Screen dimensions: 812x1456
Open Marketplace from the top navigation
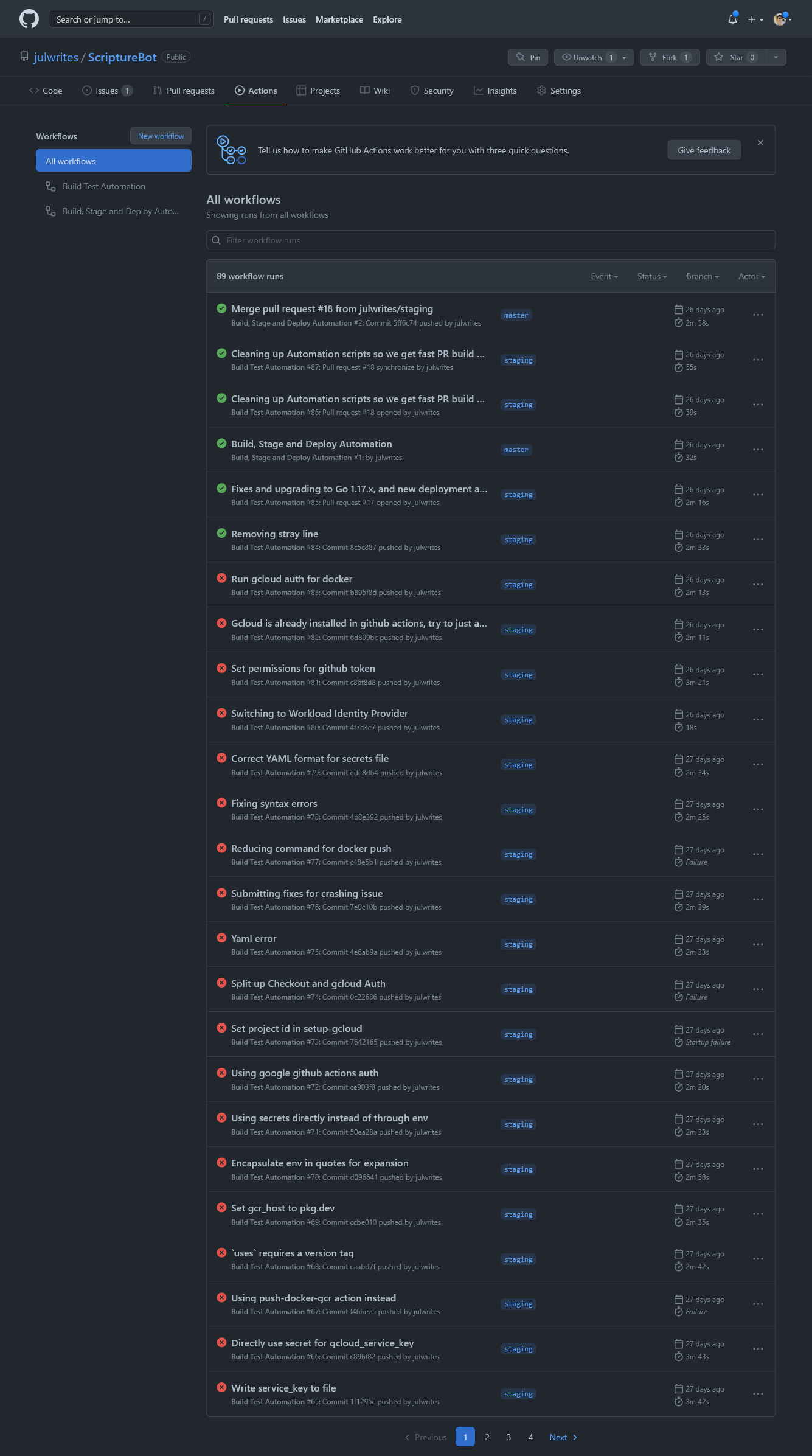(339, 19)
